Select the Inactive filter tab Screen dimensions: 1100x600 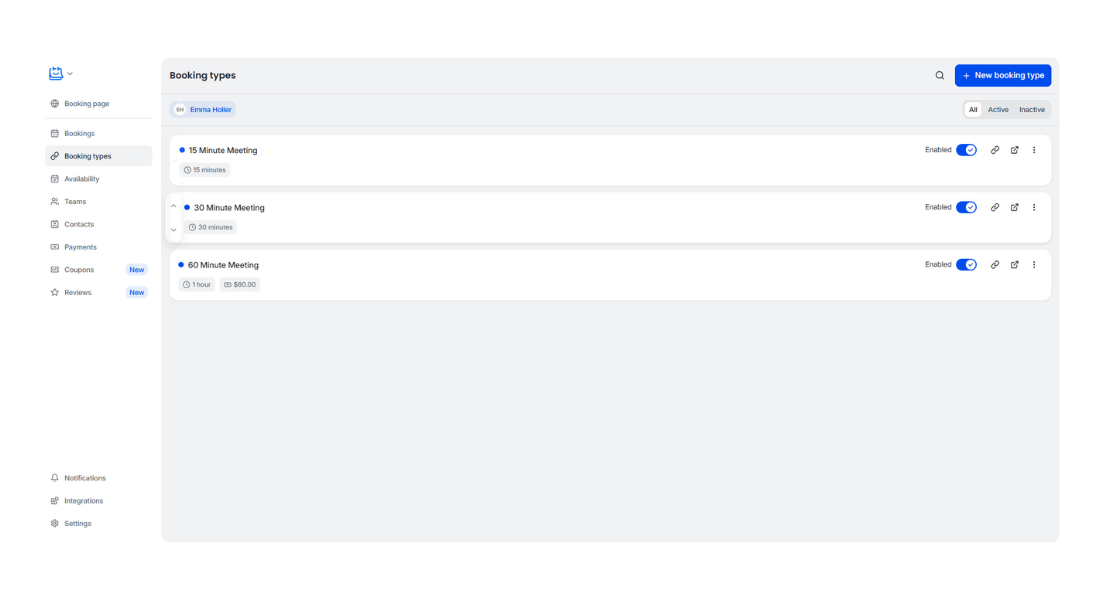click(x=1032, y=109)
